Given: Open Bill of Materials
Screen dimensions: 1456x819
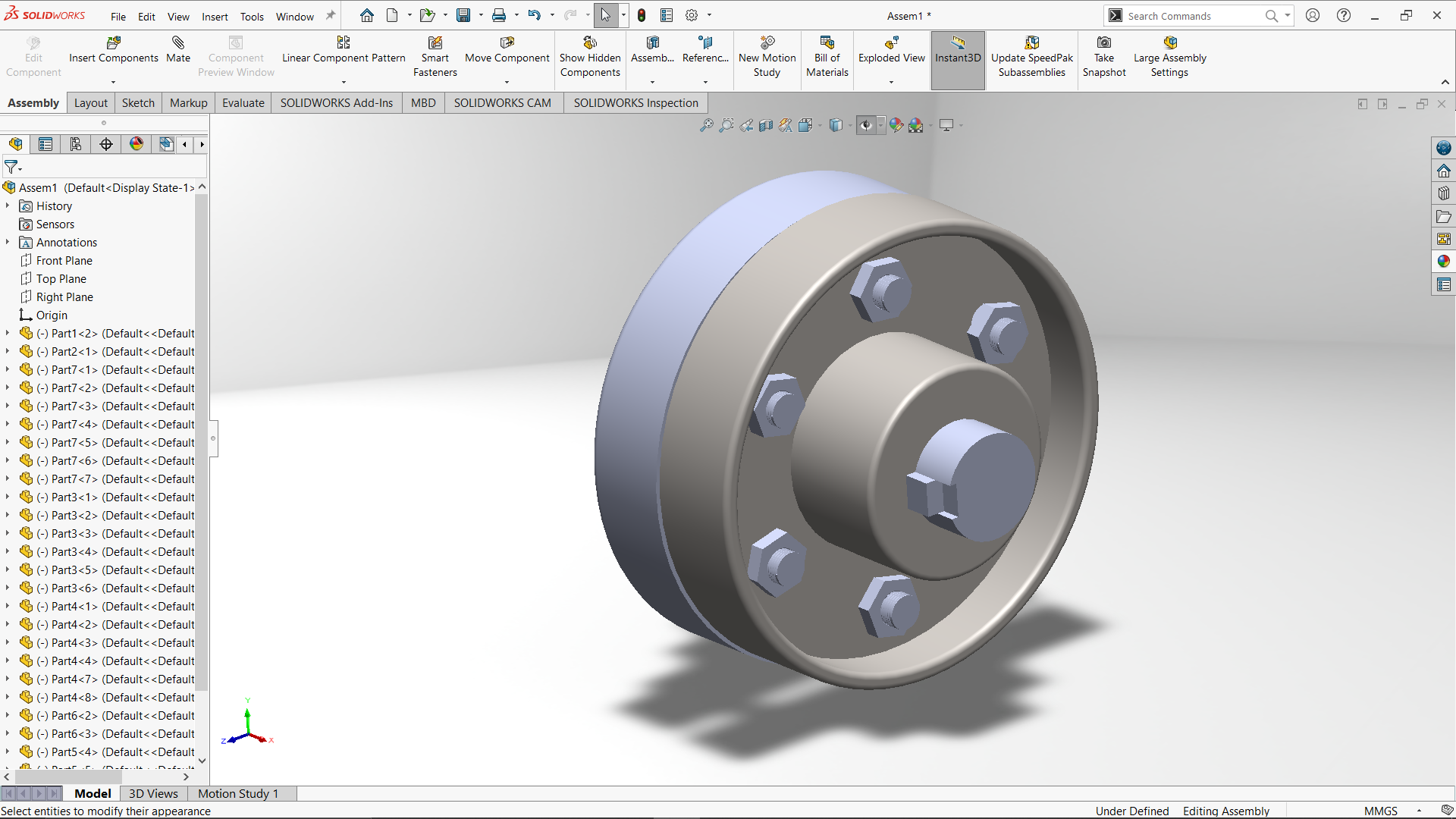Looking at the screenshot, I should coord(827,57).
